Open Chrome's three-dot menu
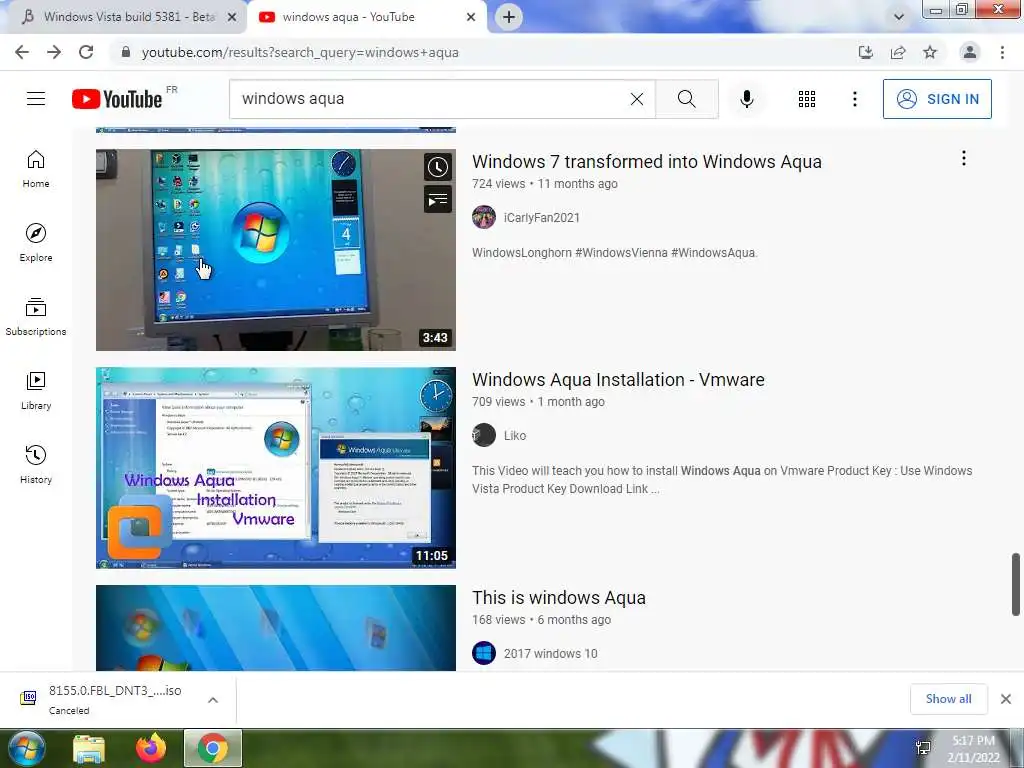This screenshot has height=768, width=1024. 1002,52
